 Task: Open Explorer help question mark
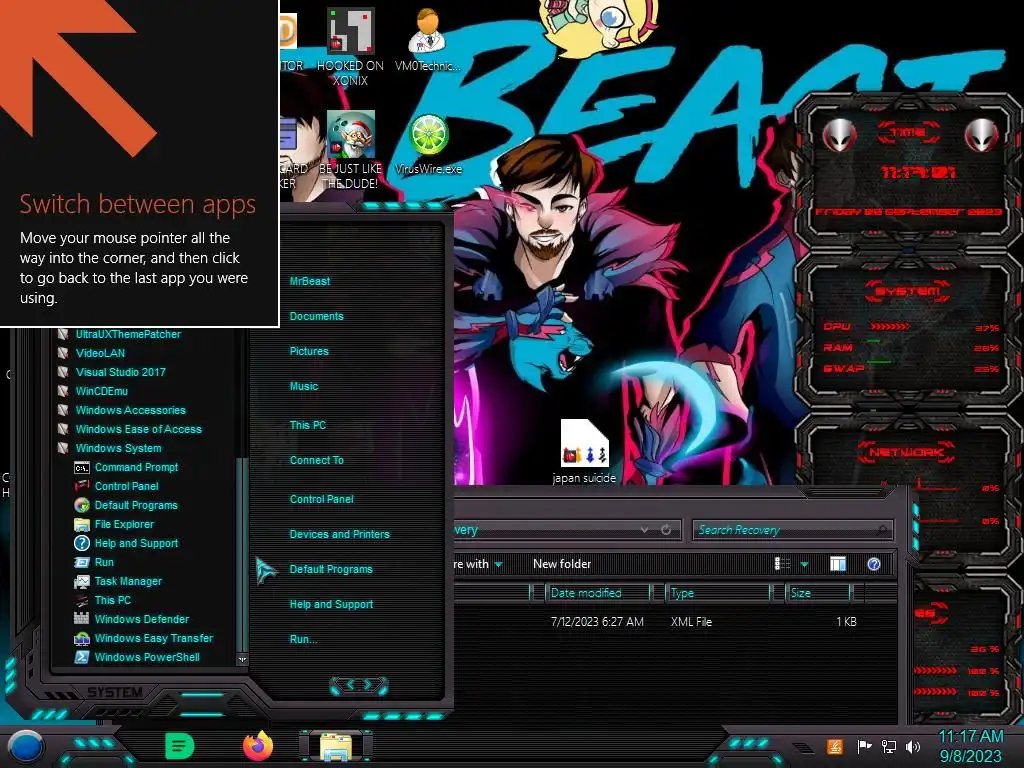click(x=874, y=564)
